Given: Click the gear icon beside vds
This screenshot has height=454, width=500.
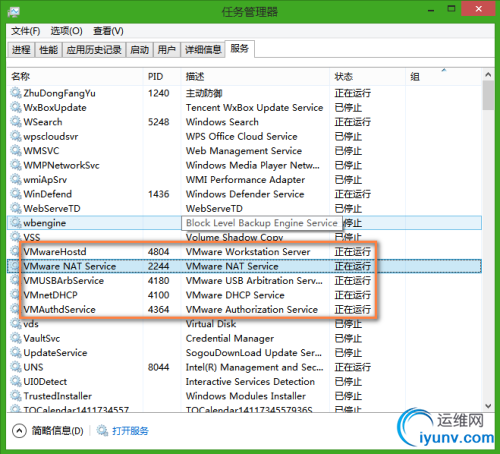Looking at the screenshot, I should coord(16,324).
